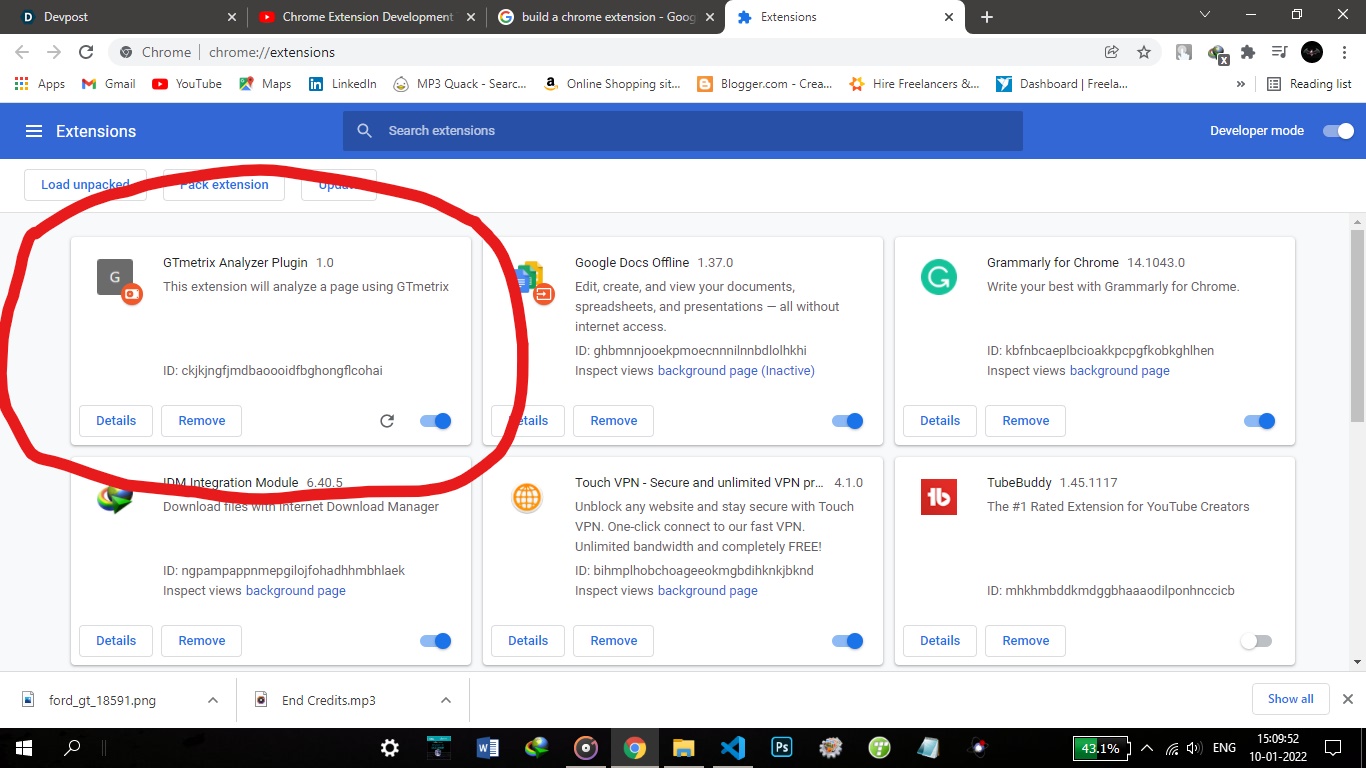This screenshot has height=768, width=1366.
Task: Disable the Touch VPN extension
Action: tap(848, 641)
